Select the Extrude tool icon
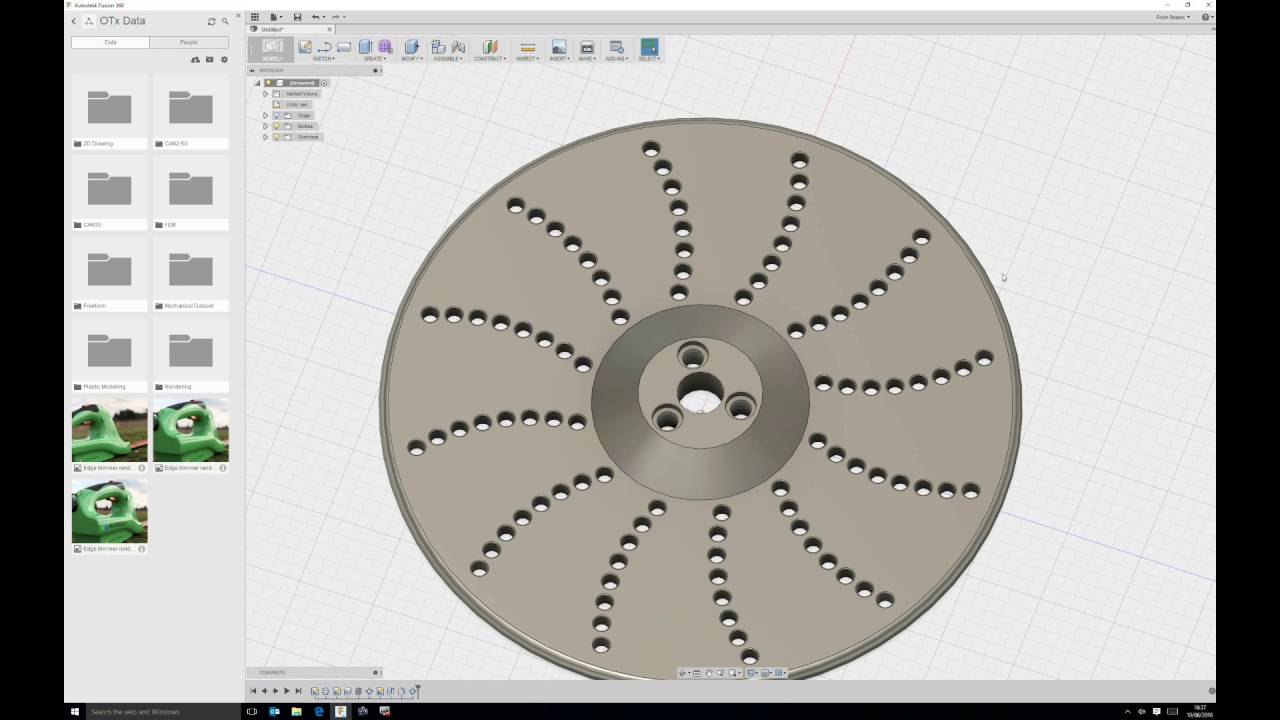The image size is (1280, 720). click(365, 47)
